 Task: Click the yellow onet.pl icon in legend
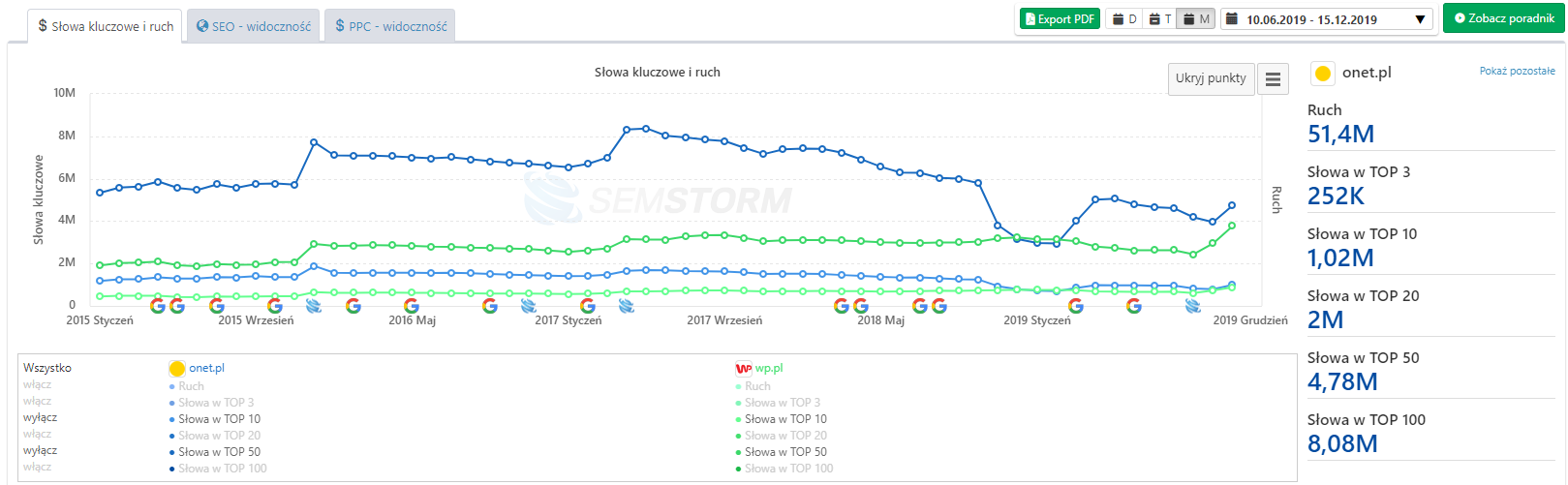pos(177,368)
